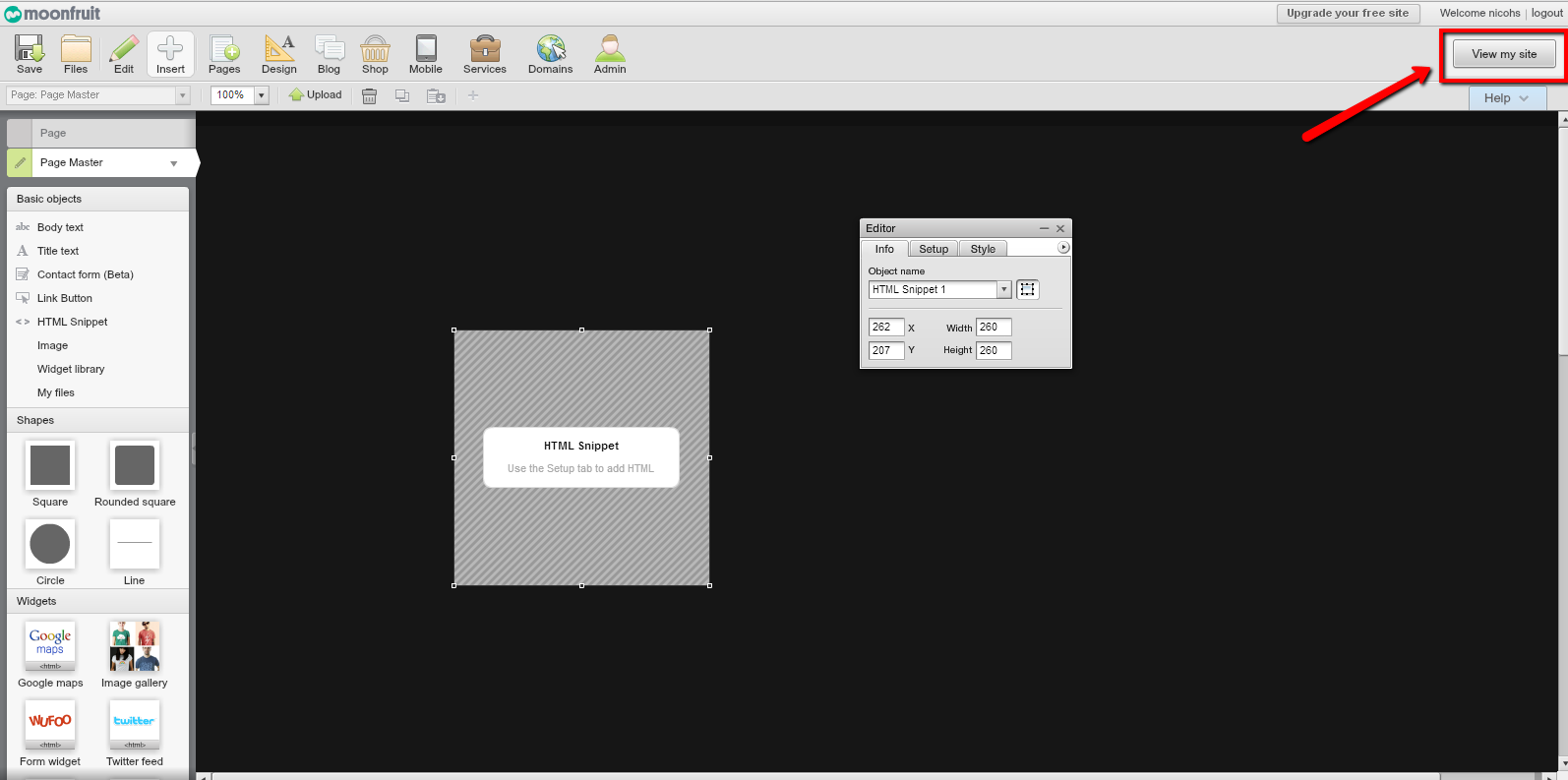Image resolution: width=1568 pixels, height=780 pixels.
Task: Switch to the Setup tab
Action: [934, 250]
